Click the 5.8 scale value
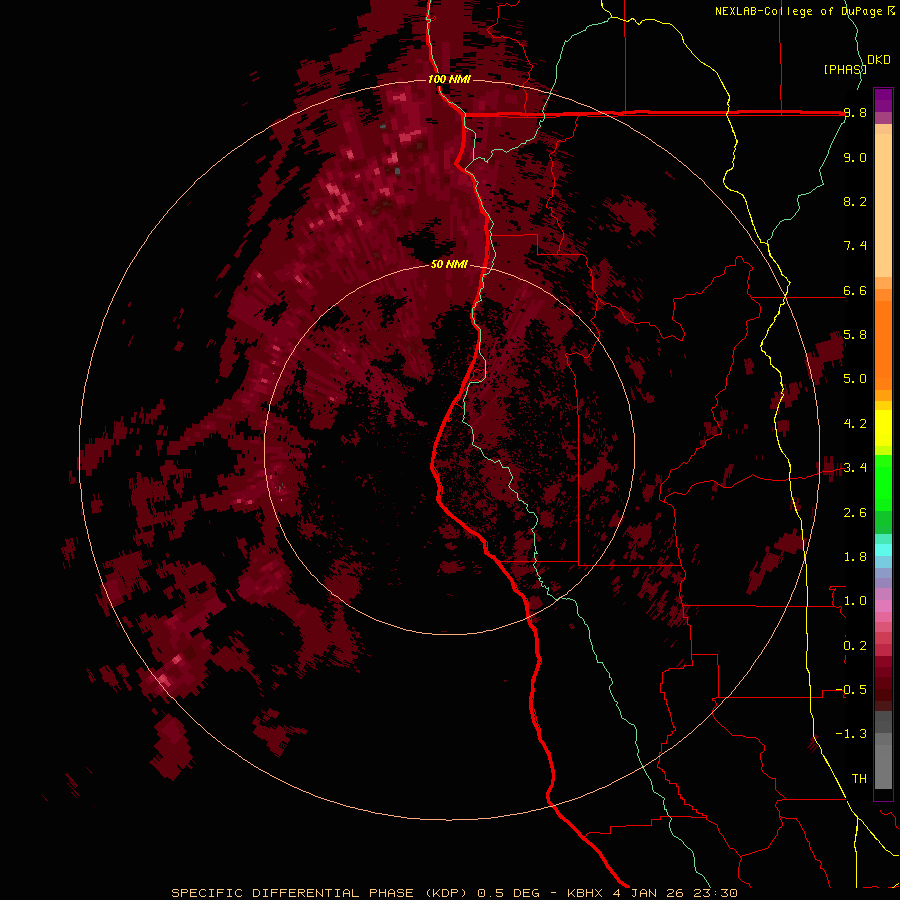Viewport: 900px width, 900px height. pos(855,335)
